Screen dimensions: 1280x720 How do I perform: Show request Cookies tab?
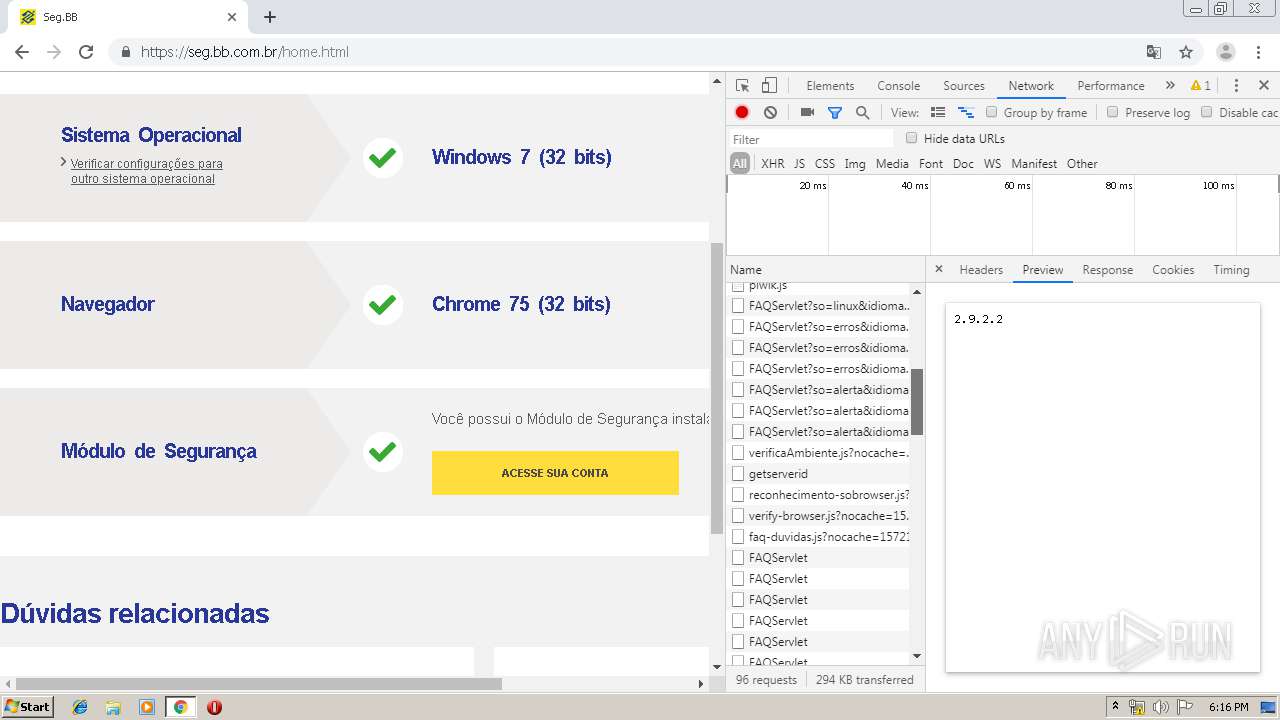point(1173,270)
